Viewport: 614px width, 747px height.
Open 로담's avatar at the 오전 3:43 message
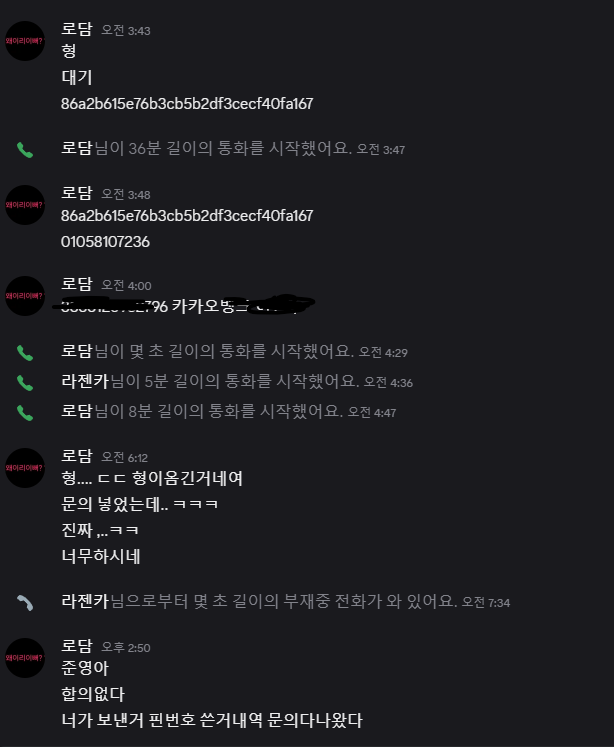tap(25, 41)
